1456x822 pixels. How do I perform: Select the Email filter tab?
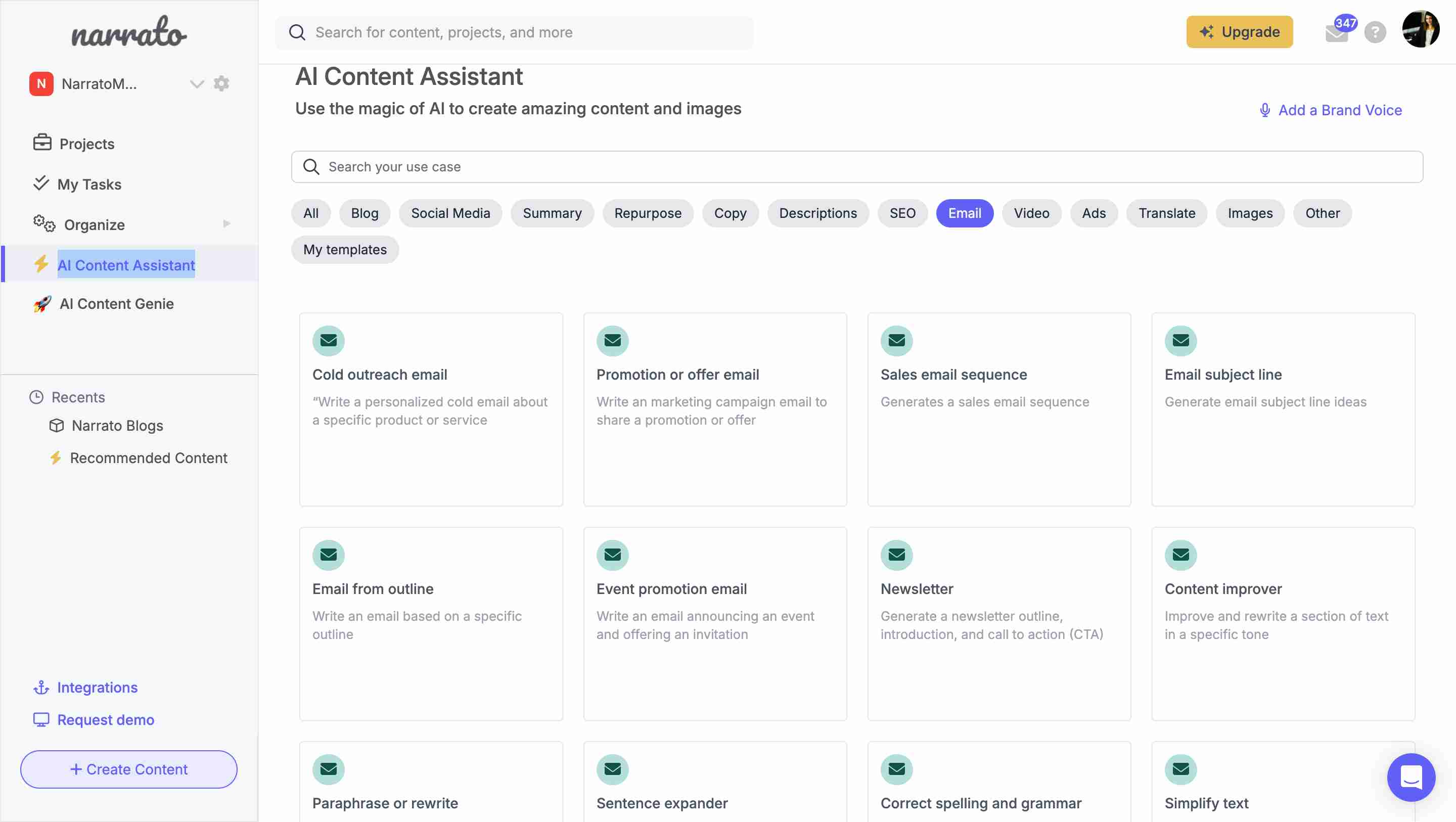[x=964, y=213]
